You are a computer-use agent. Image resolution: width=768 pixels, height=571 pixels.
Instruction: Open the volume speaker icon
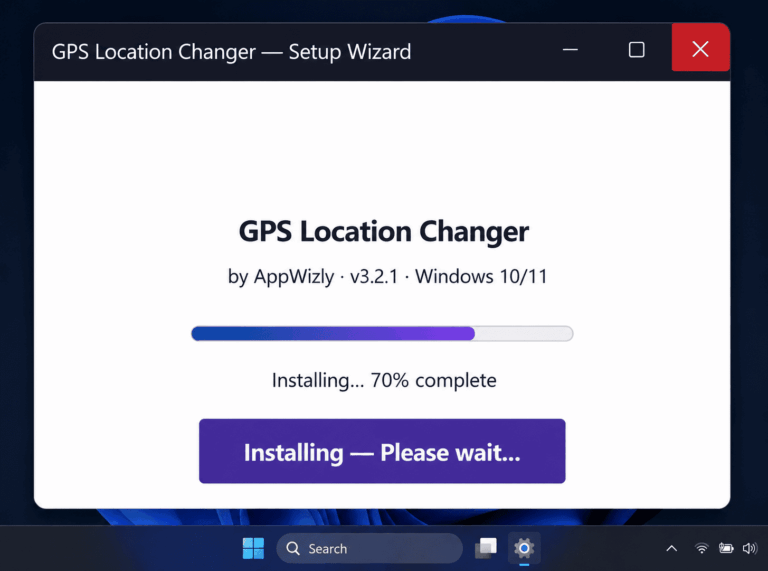[749, 548]
